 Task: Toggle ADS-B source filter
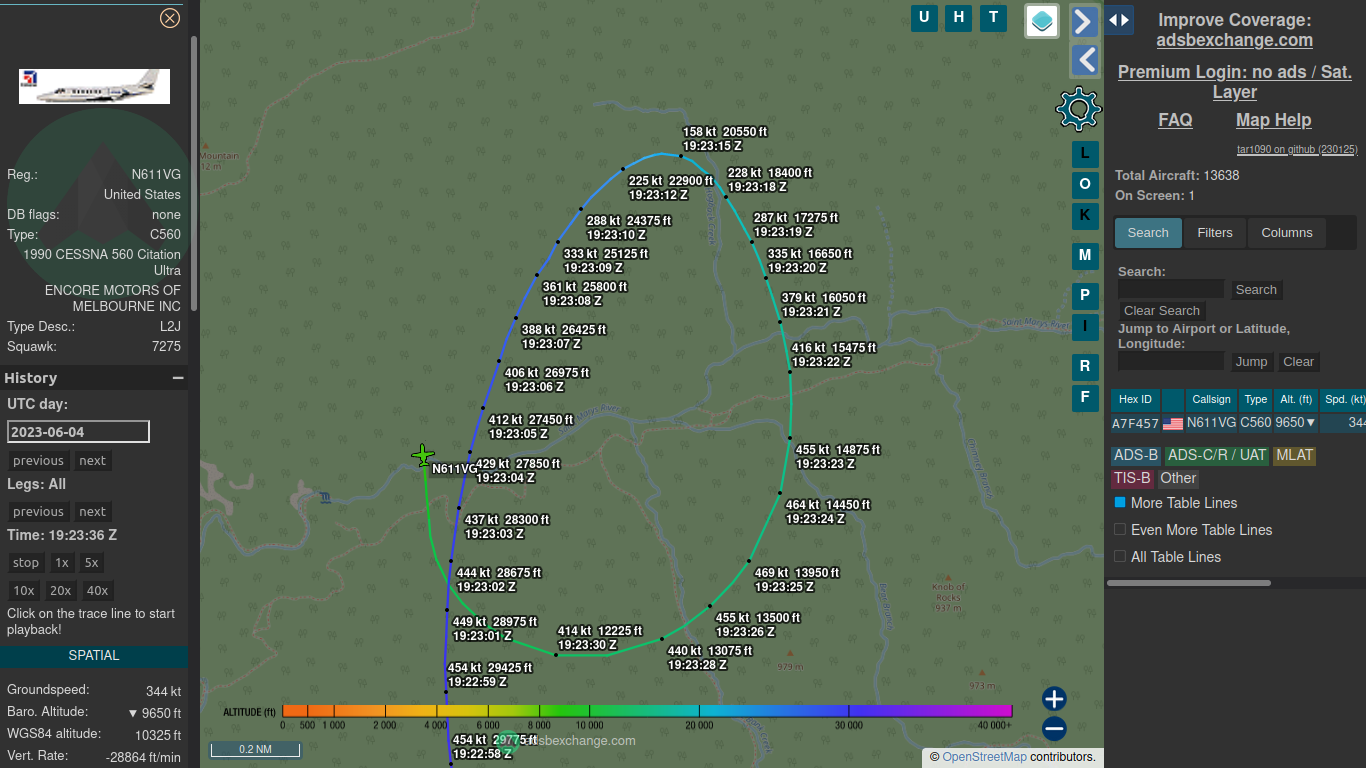[x=1136, y=455]
